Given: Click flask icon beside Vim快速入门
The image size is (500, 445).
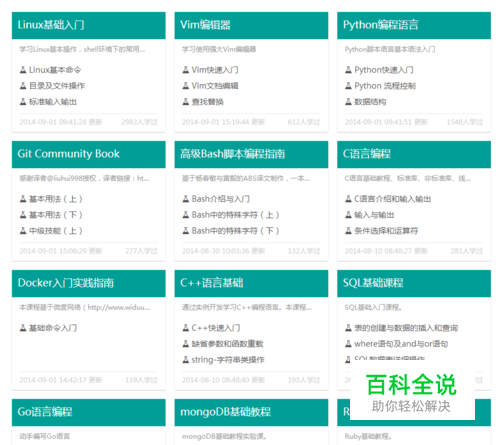Looking at the screenshot, I should pos(186,70).
